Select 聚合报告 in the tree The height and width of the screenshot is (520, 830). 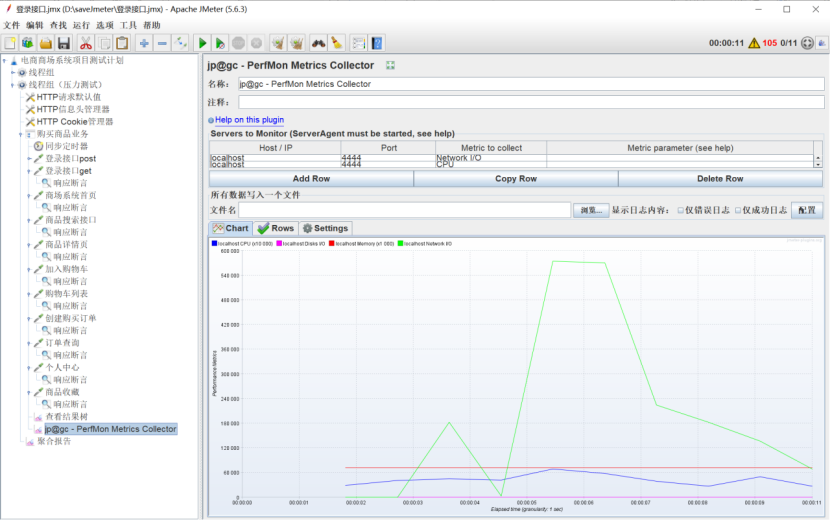pyautogui.click(x=53, y=441)
